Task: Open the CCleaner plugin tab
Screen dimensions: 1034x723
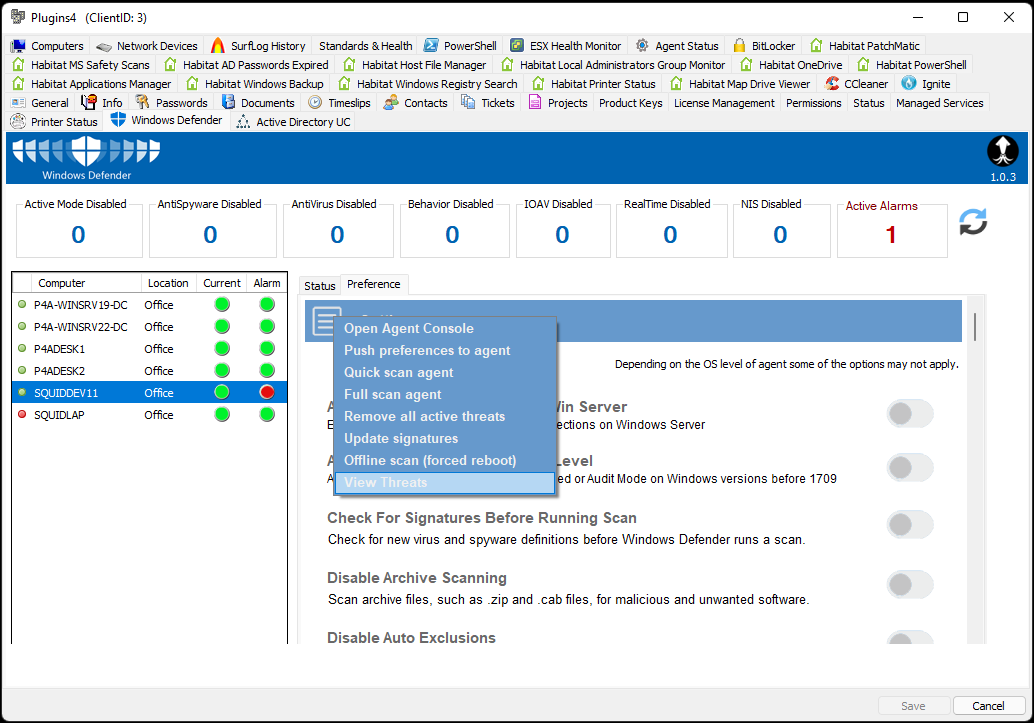Action: (856, 84)
